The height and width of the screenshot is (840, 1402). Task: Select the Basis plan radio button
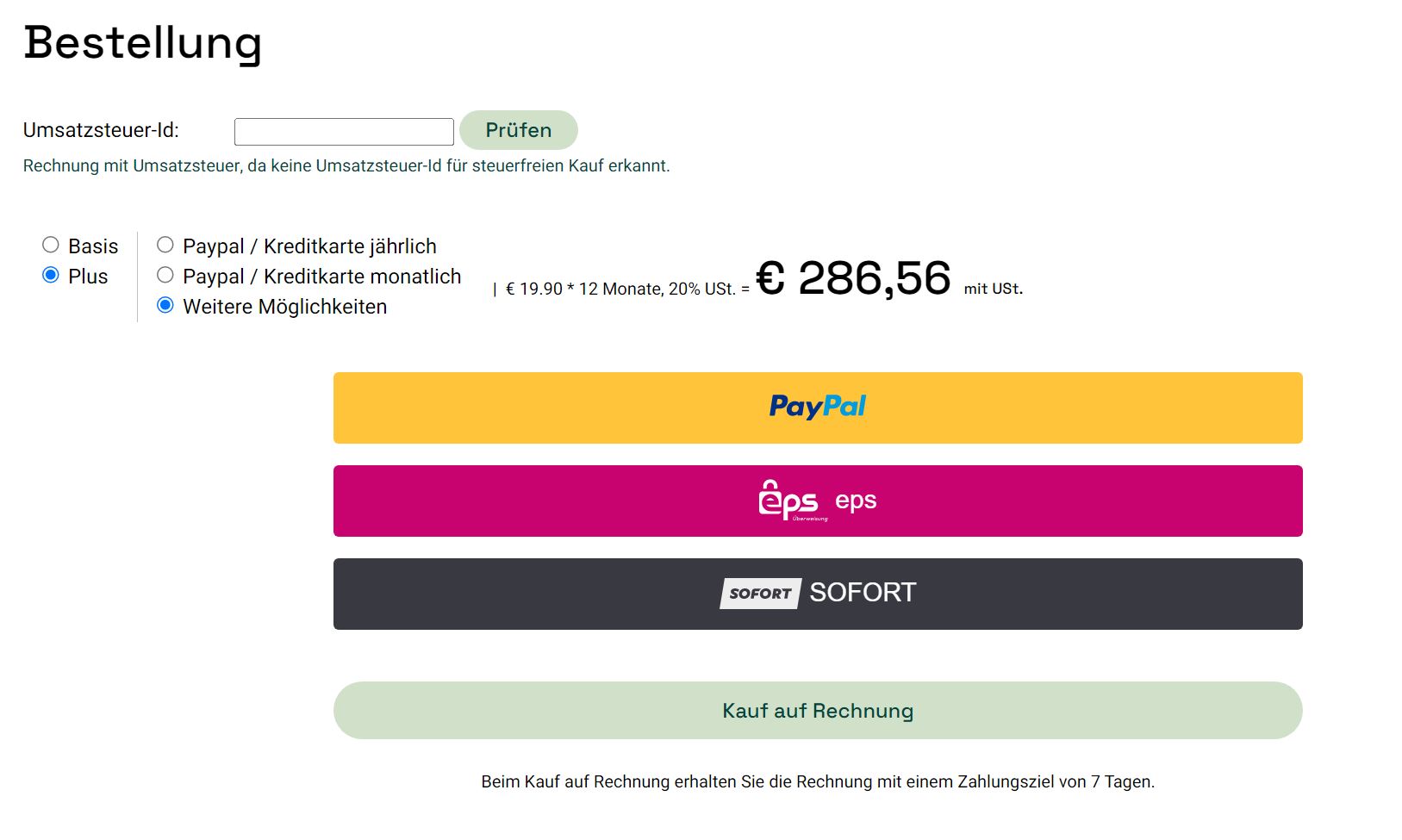pyautogui.click(x=51, y=245)
